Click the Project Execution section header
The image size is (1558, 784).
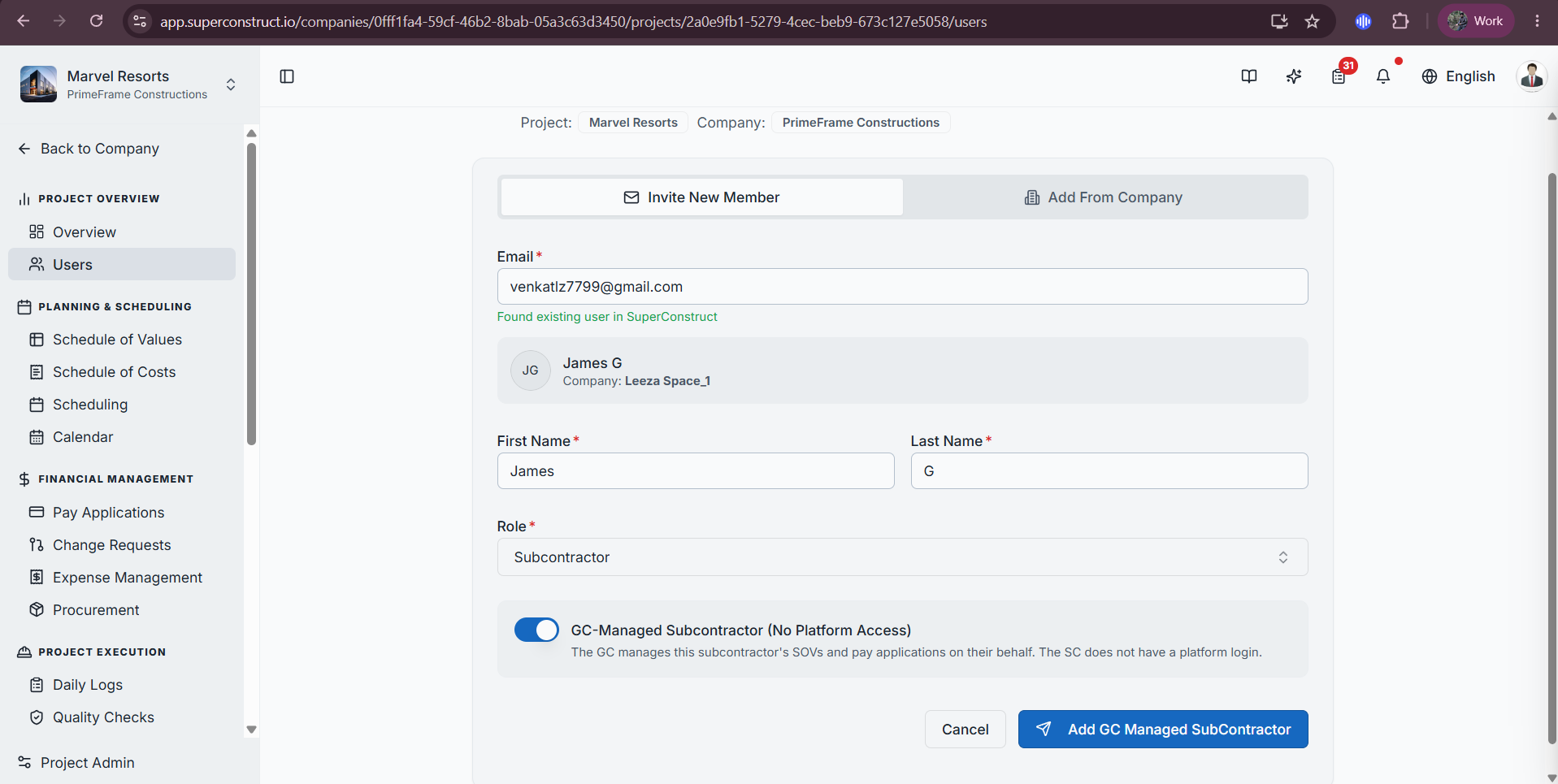pyautogui.click(x=102, y=652)
